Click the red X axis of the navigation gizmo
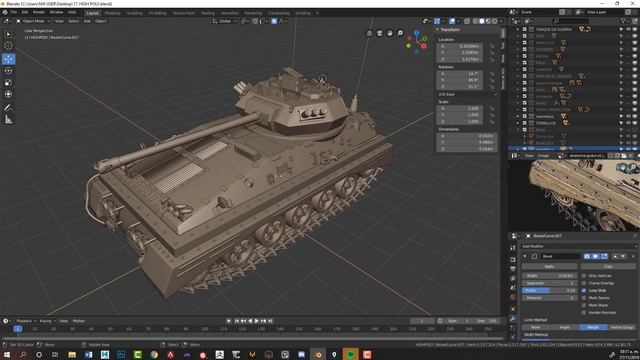The height and width of the screenshot is (360, 640). [x=424, y=46]
